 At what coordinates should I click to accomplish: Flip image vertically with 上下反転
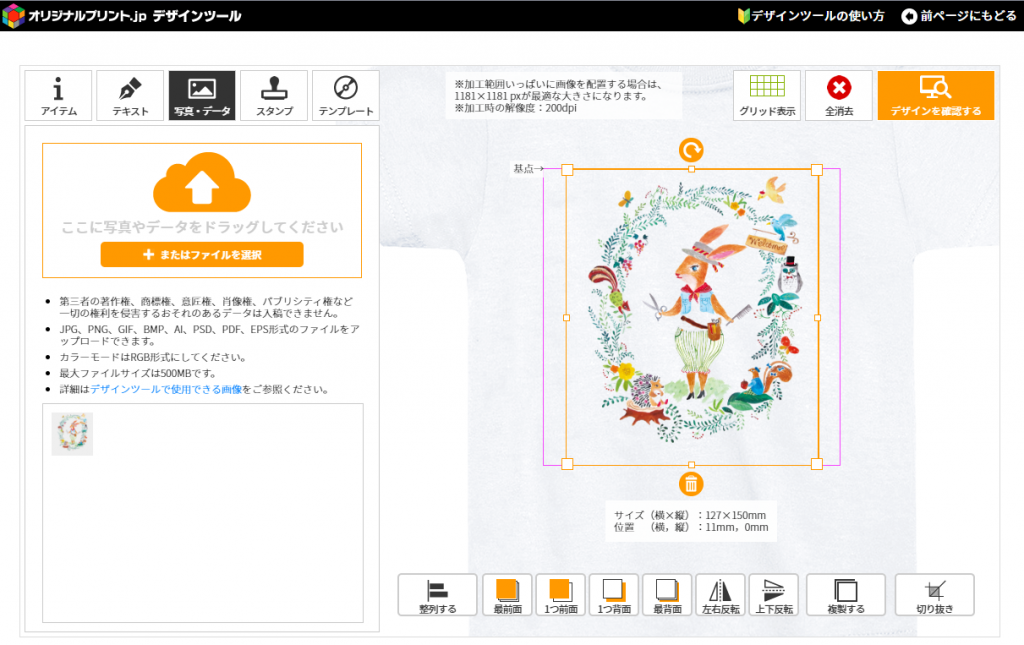click(774, 595)
